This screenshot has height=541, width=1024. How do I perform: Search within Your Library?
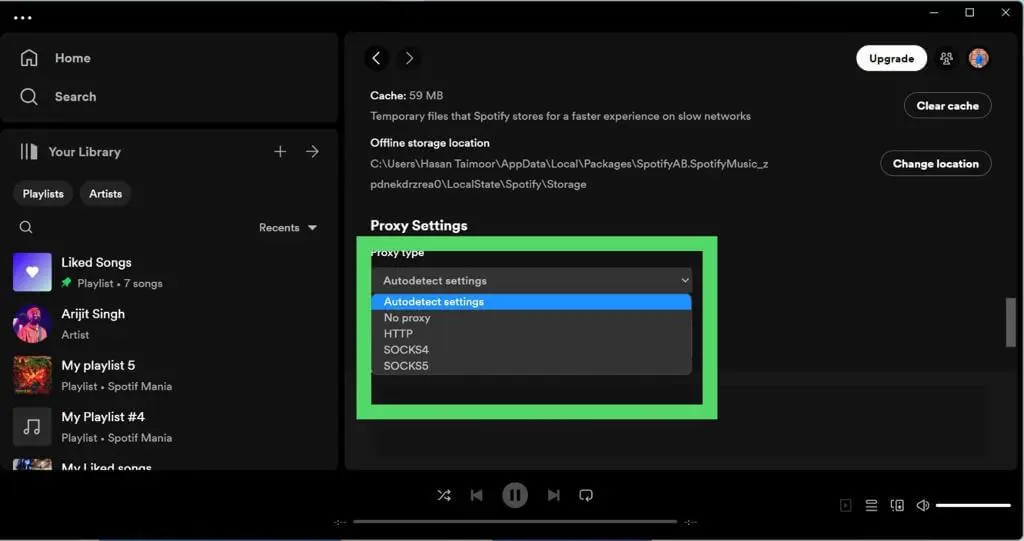(26, 227)
